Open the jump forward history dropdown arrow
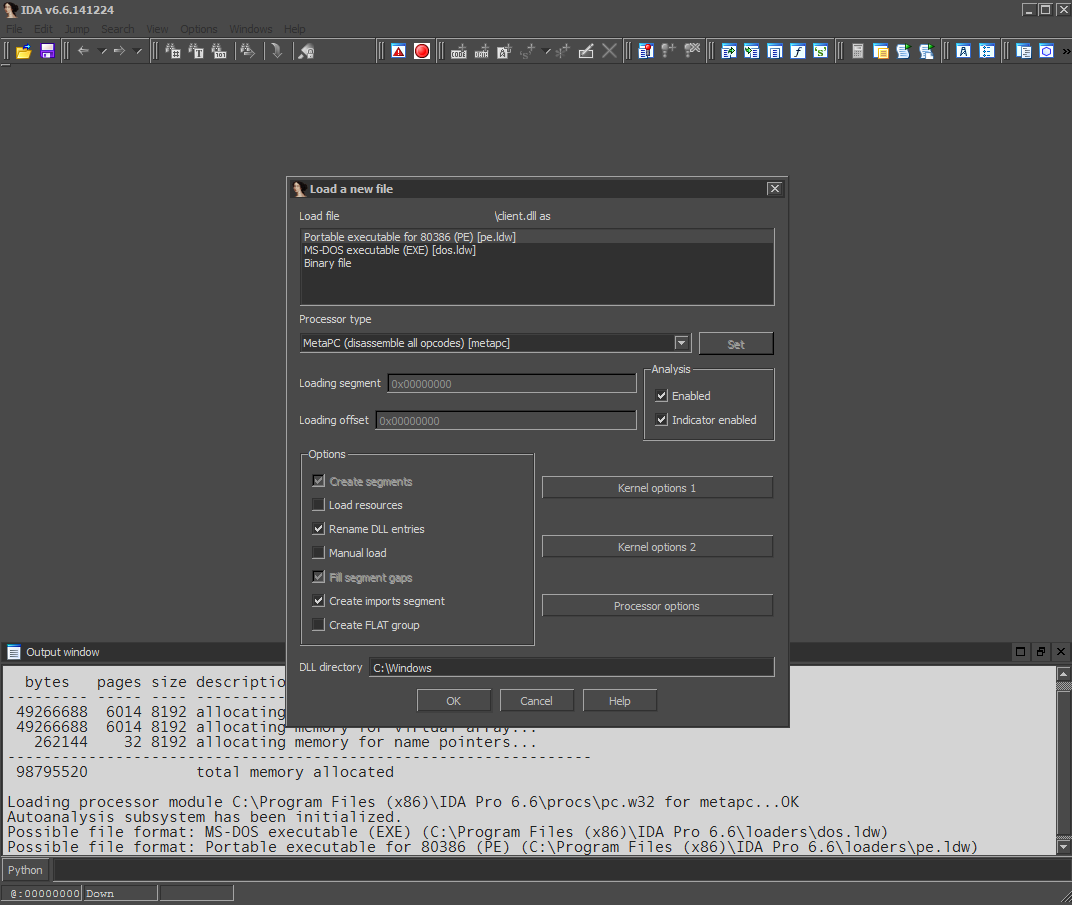The image size is (1072, 905). (138, 51)
